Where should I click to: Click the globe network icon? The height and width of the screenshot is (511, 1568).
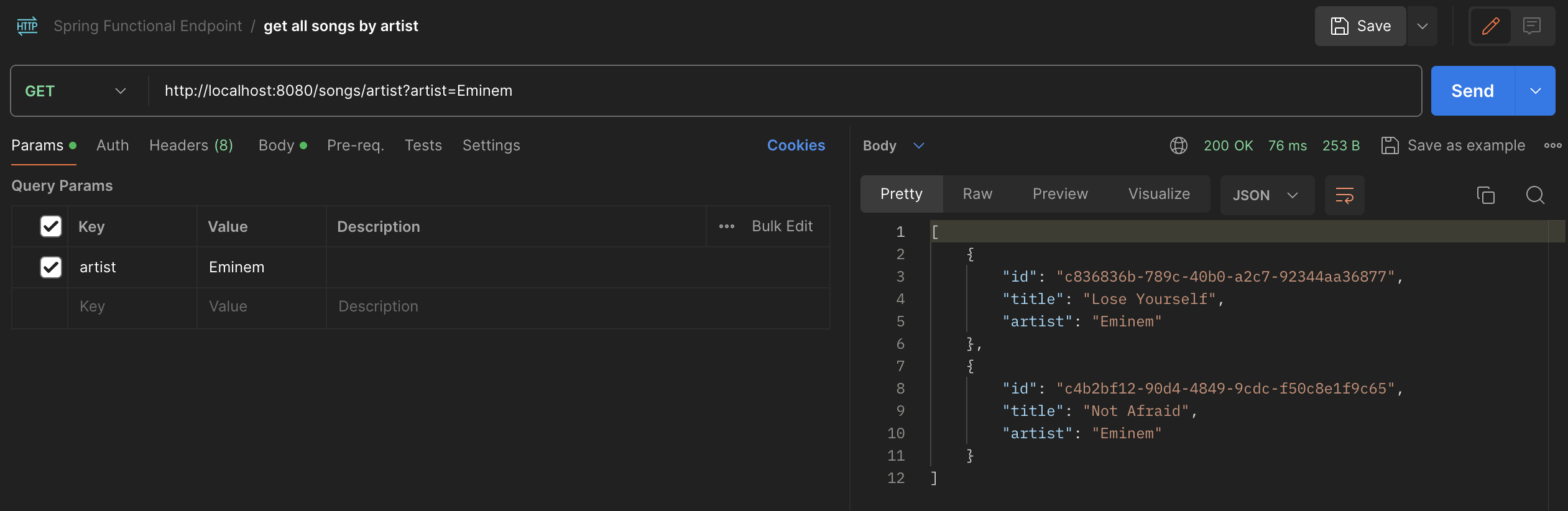(x=1178, y=145)
